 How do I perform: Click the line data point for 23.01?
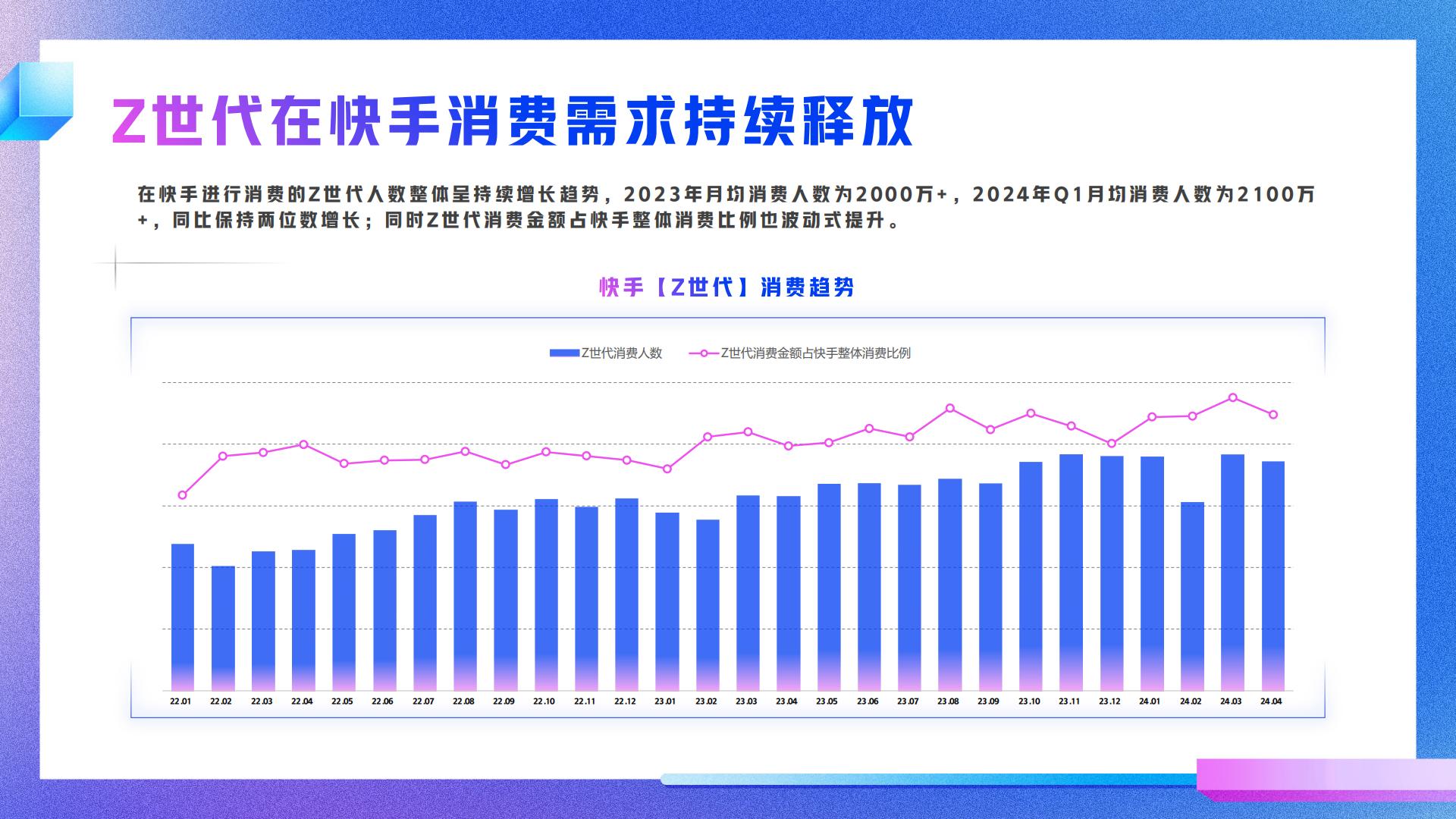(x=667, y=469)
